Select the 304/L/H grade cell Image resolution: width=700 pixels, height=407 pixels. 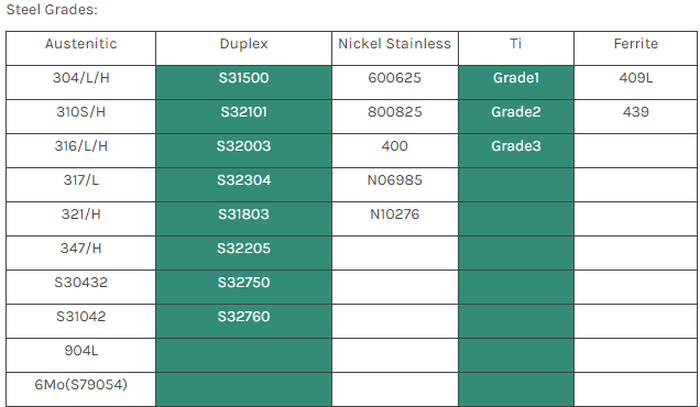(x=81, y=78)
